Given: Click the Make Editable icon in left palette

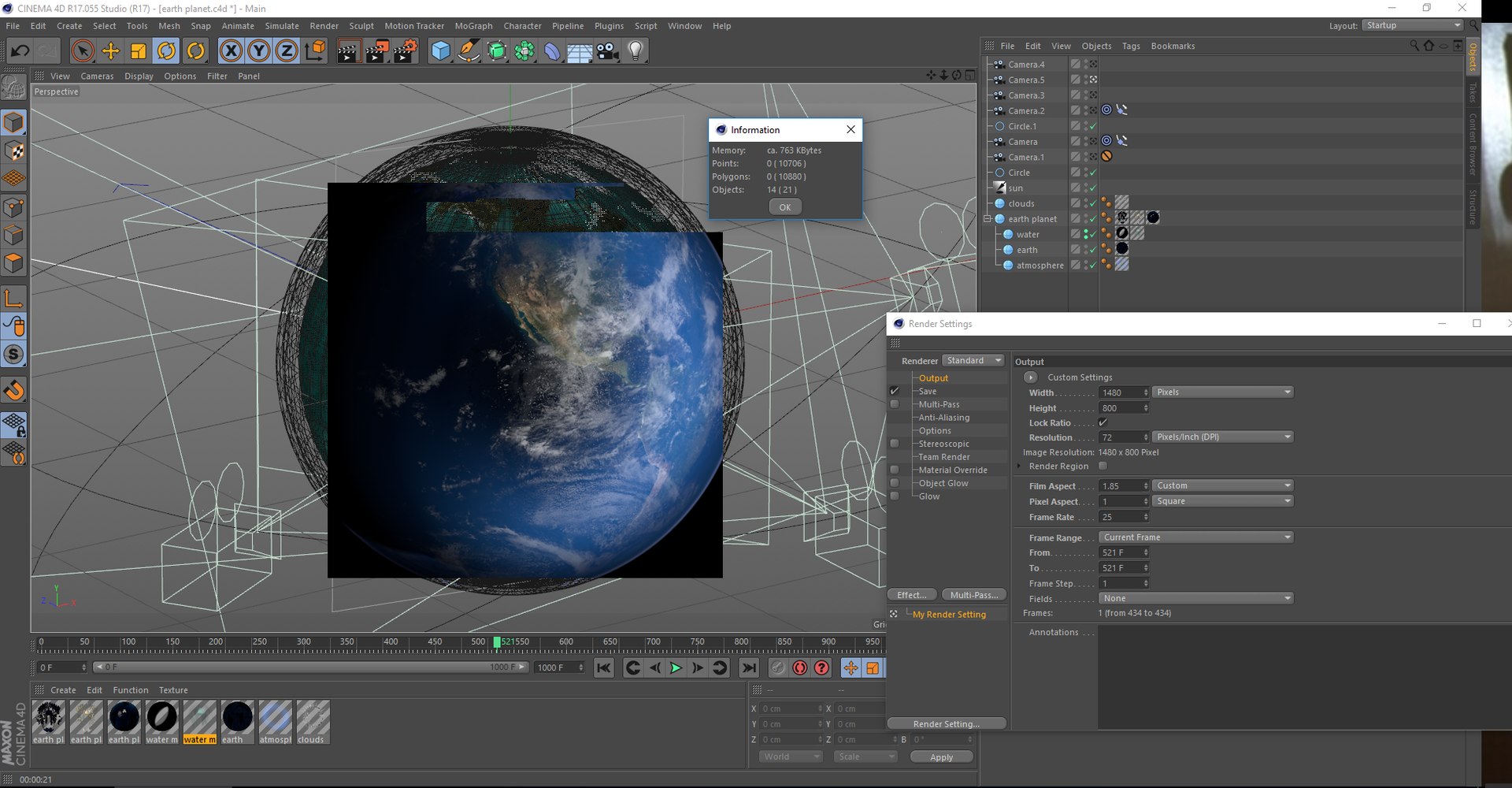Looking at the screenshot, I should point(13,87).
